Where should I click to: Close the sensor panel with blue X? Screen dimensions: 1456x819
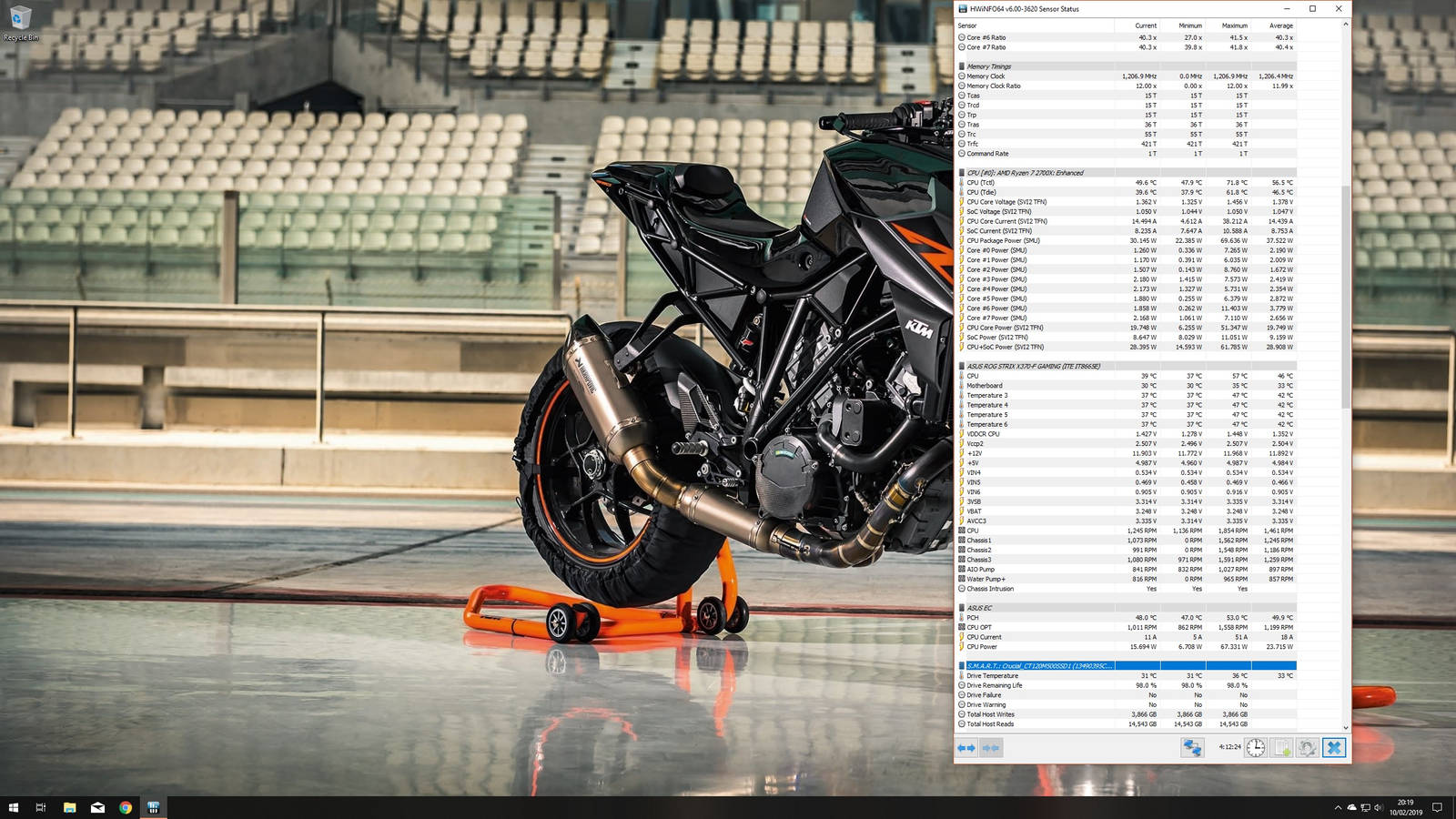[x=1334, y=748]
